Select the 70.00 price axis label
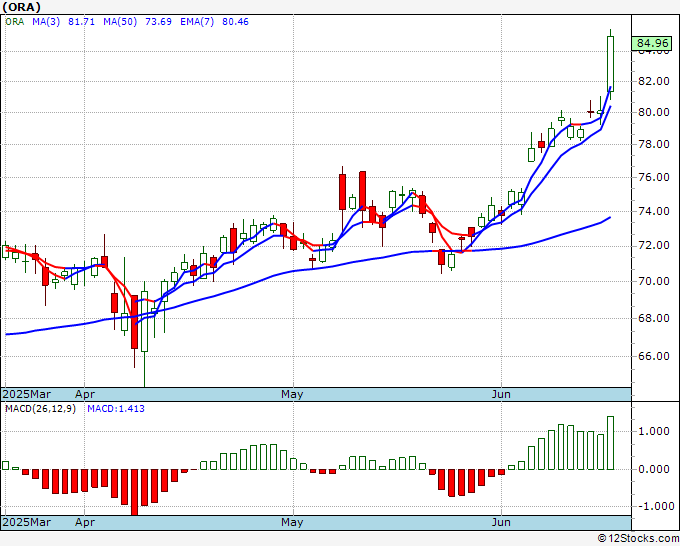The height and width of the screenshot is (546, 680). 654,281
